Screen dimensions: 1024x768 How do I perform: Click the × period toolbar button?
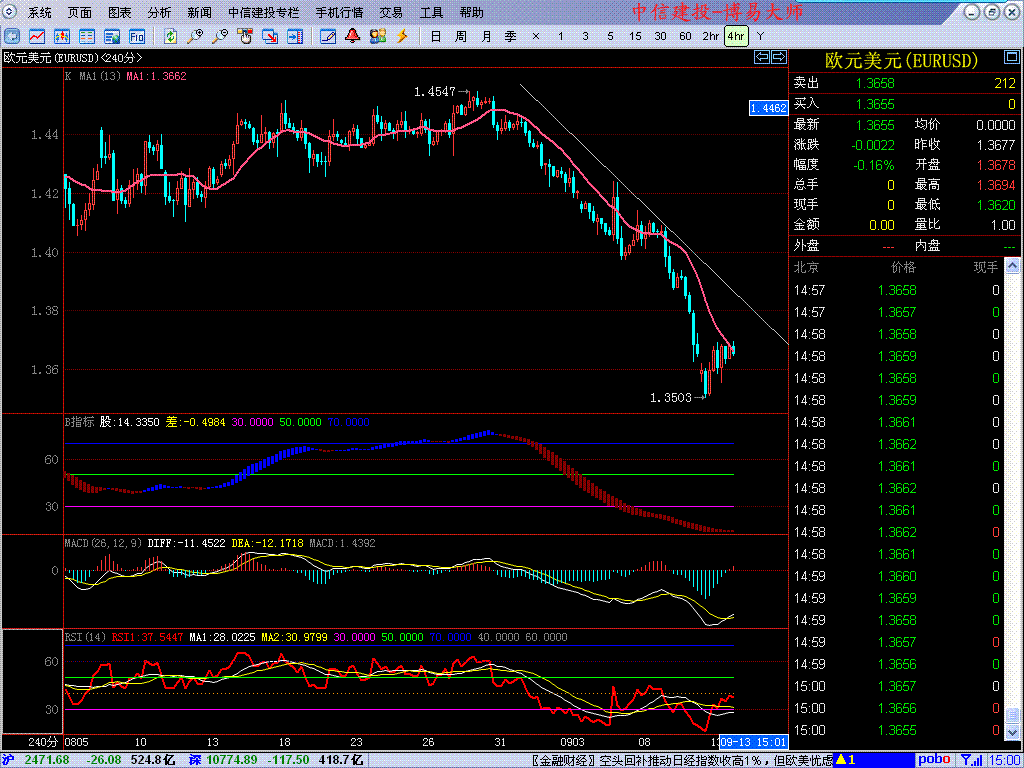pyautogui.click(x=536, y=36)
